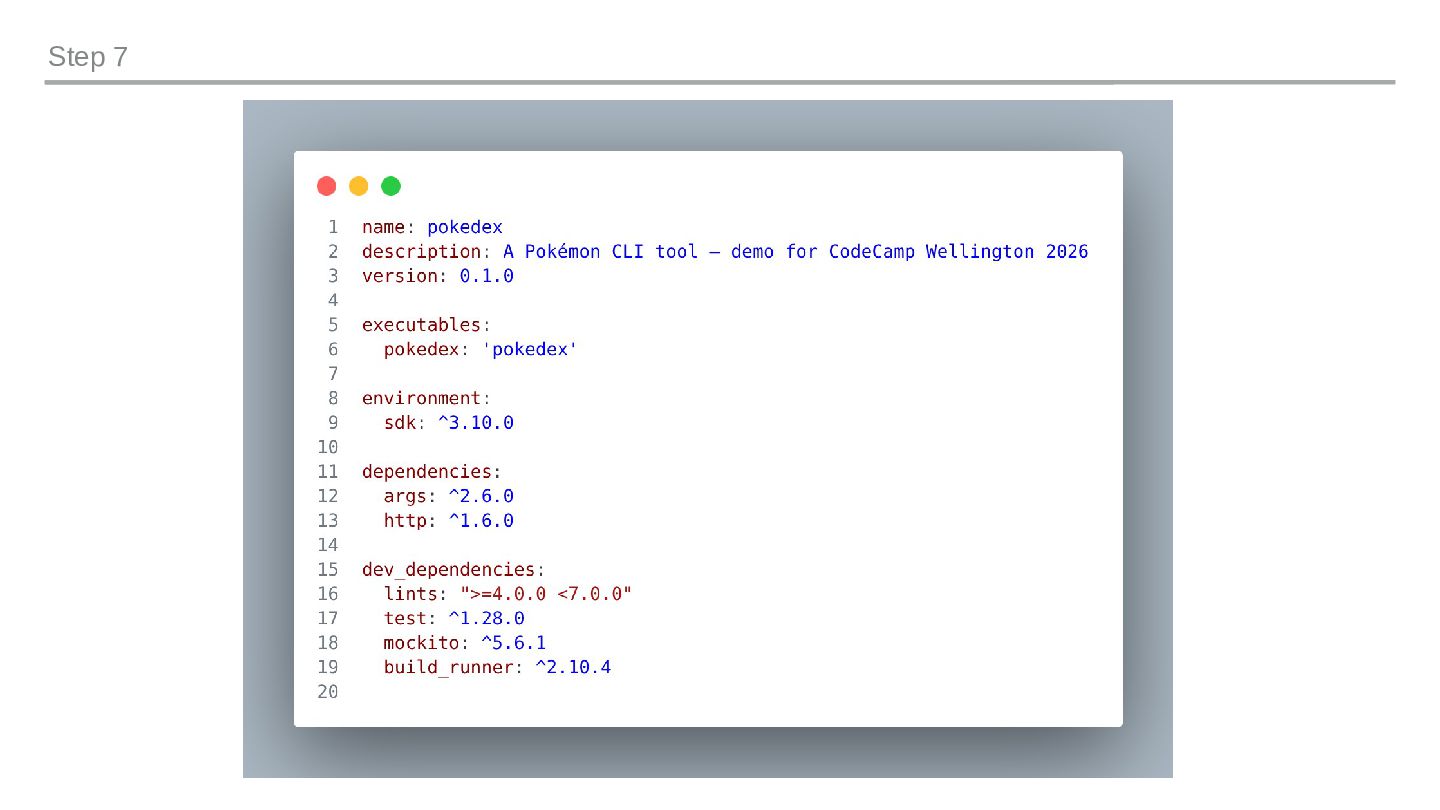
Task: Select version value '0.1.0'
Action: pyautogui.click(x=487, y=276)
